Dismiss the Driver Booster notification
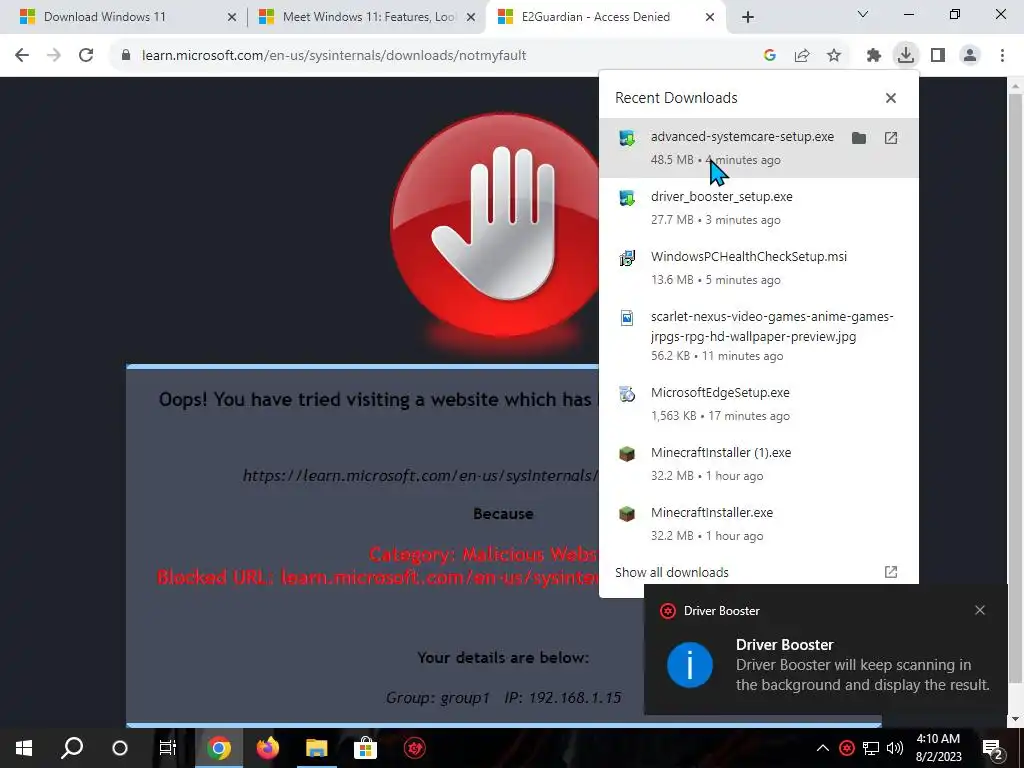Viewport: 1024px width, 768px height. tap(980, 610)
